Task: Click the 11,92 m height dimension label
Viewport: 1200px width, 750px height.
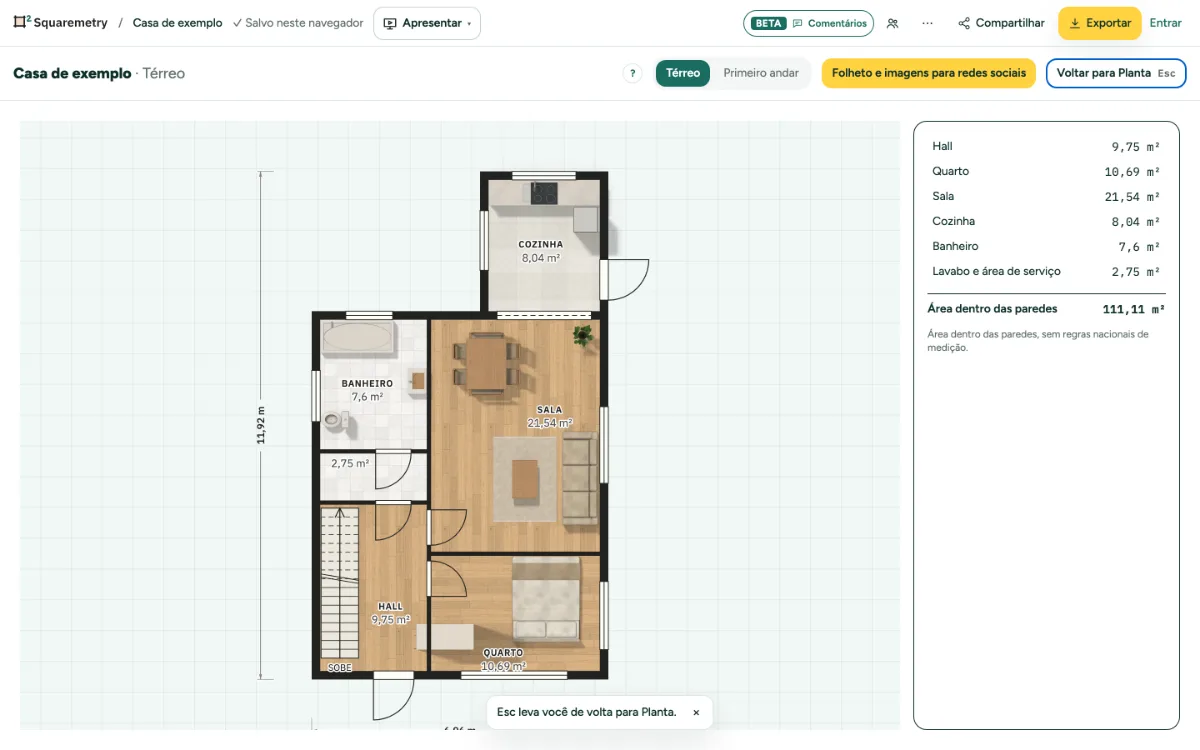Action: tap(261, 425)
